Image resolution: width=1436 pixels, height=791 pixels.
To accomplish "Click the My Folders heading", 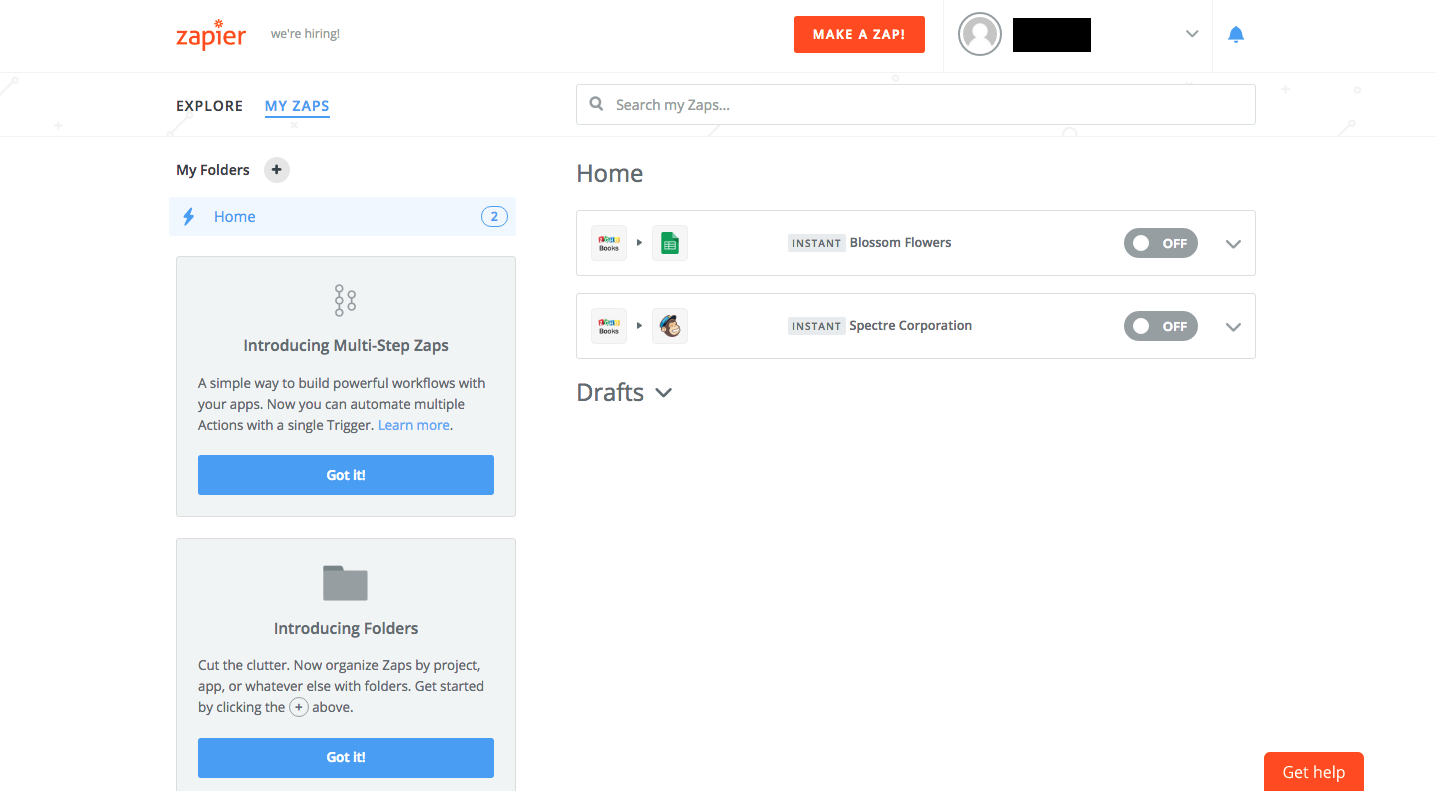I will 213,170.
